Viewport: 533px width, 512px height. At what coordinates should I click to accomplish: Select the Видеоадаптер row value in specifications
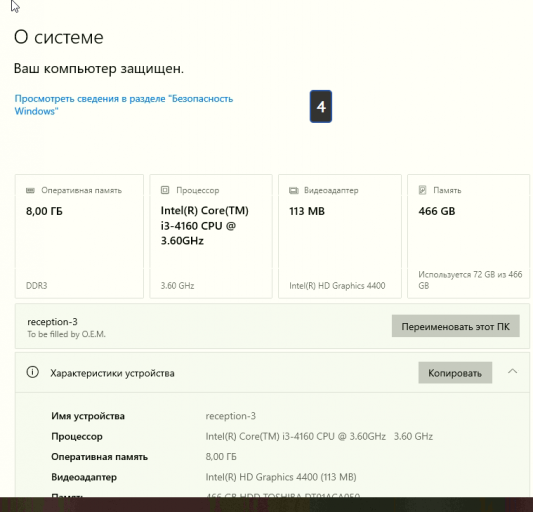281,477
